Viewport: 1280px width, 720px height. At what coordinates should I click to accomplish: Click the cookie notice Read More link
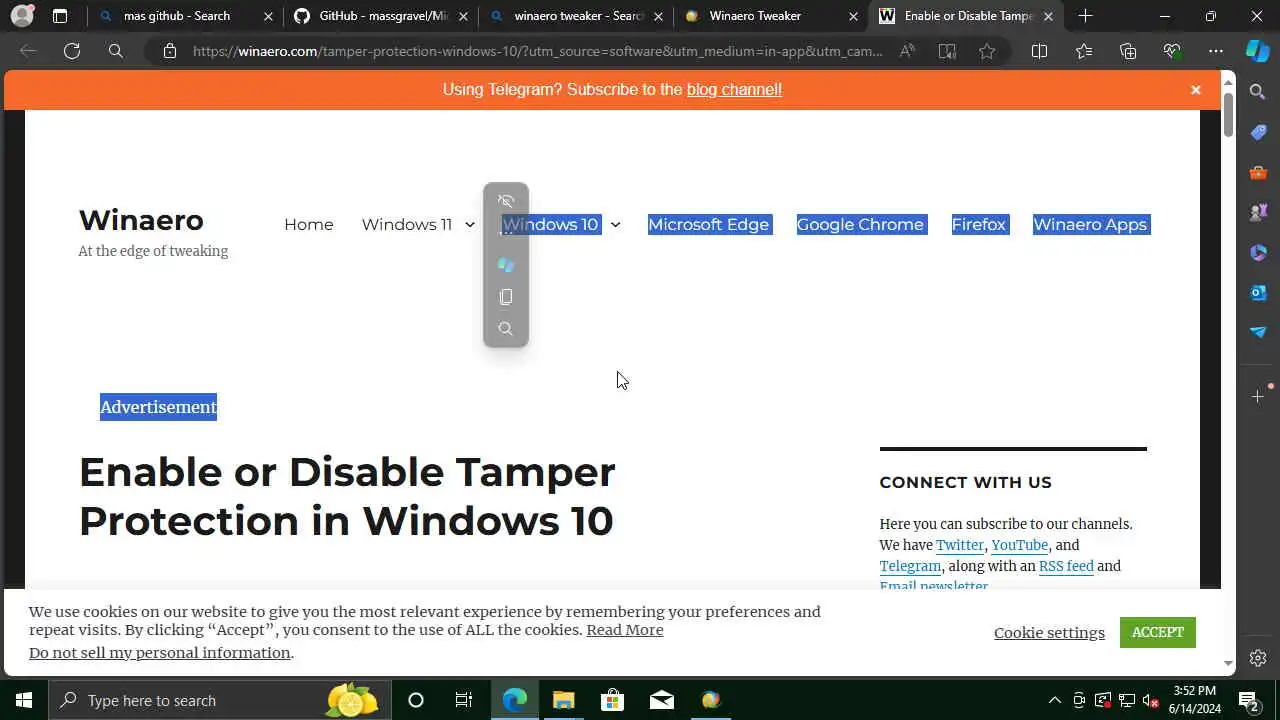625,630
